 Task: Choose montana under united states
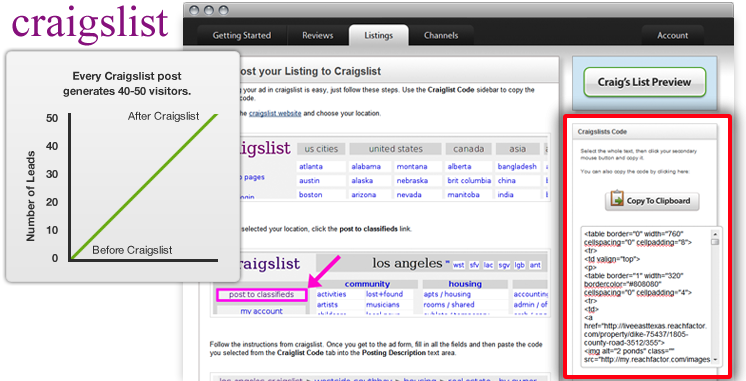click(x=412, y=166)
